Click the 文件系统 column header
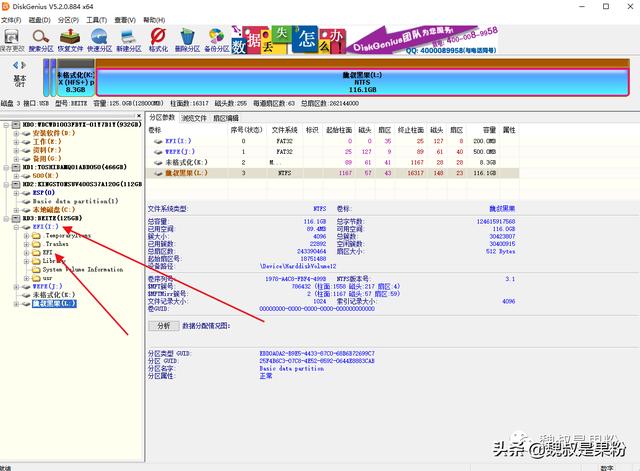This screenshot has height=471, width=640. 284,130
